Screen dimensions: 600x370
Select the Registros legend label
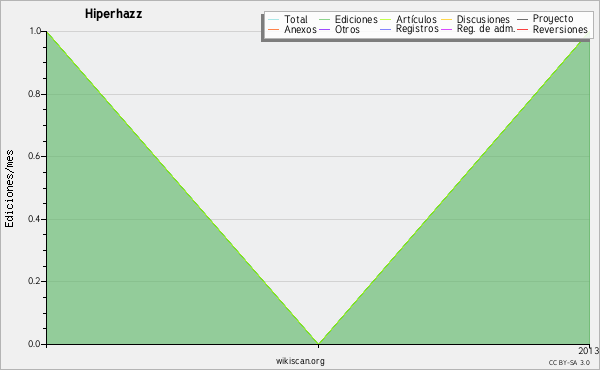[x=417, y=29]
